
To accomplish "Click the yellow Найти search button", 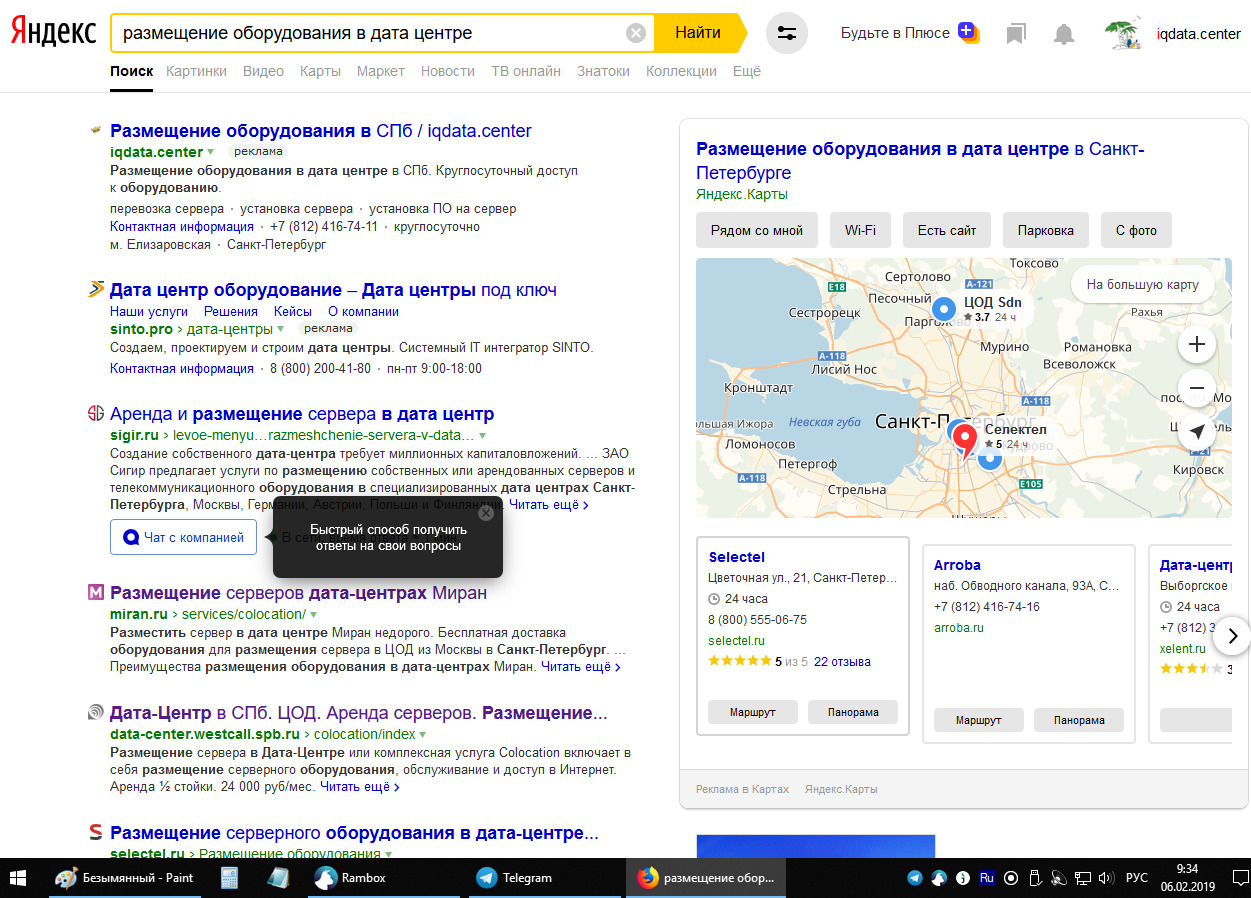I will pos(699,33).
